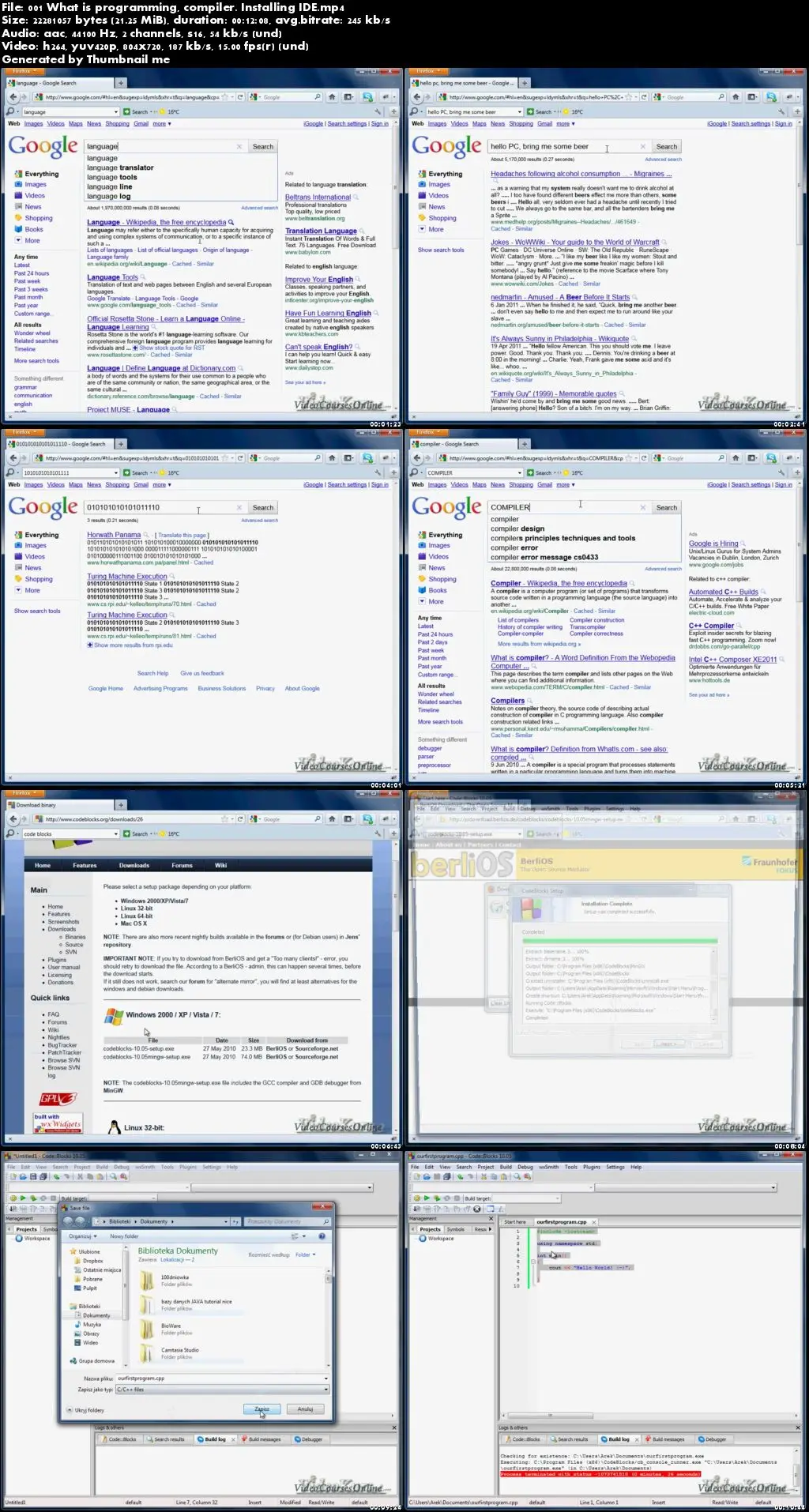Open Build messages tab in ourfirstprogram.cpp logs panel
809x1512 pixels.
(x=664, y=1439)
